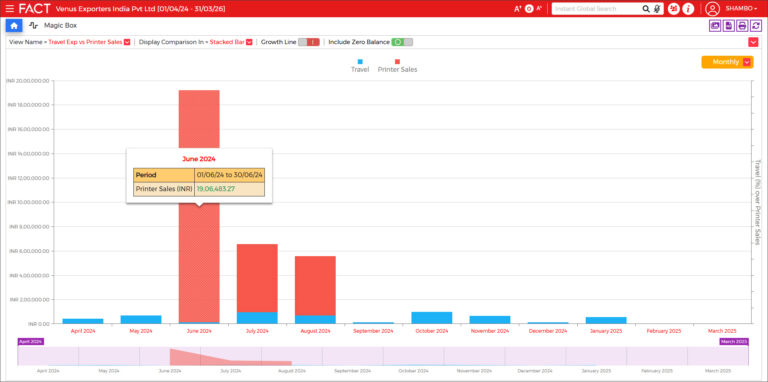768x382 pixels.
Task: Click the June 2024 axis label
Action: coord(199,331)
